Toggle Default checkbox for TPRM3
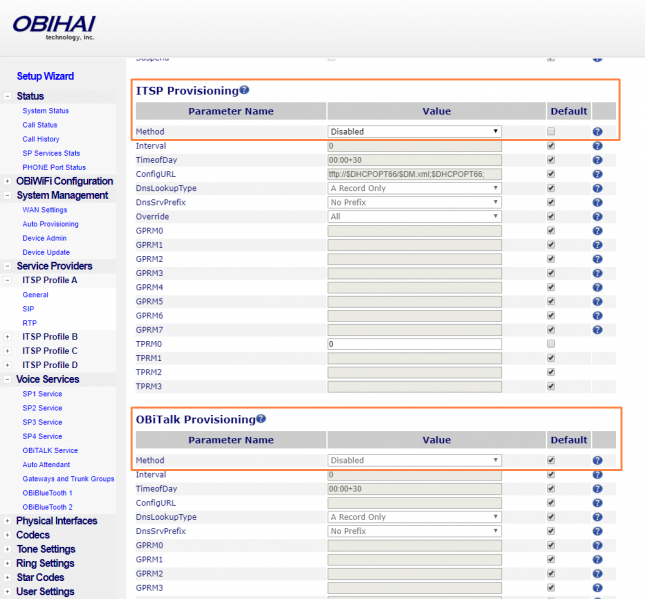Viewport: 645px width, 599px height. (551, 386)
